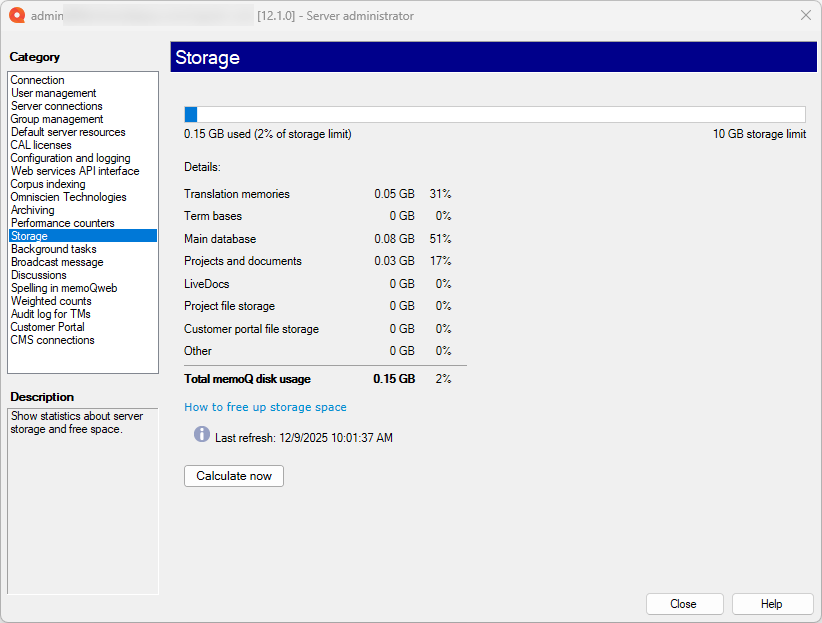Click the How to free up storage space link
The width and height of the screenshot is (822, 623).
pyautogui.click(x=265, y=407)
